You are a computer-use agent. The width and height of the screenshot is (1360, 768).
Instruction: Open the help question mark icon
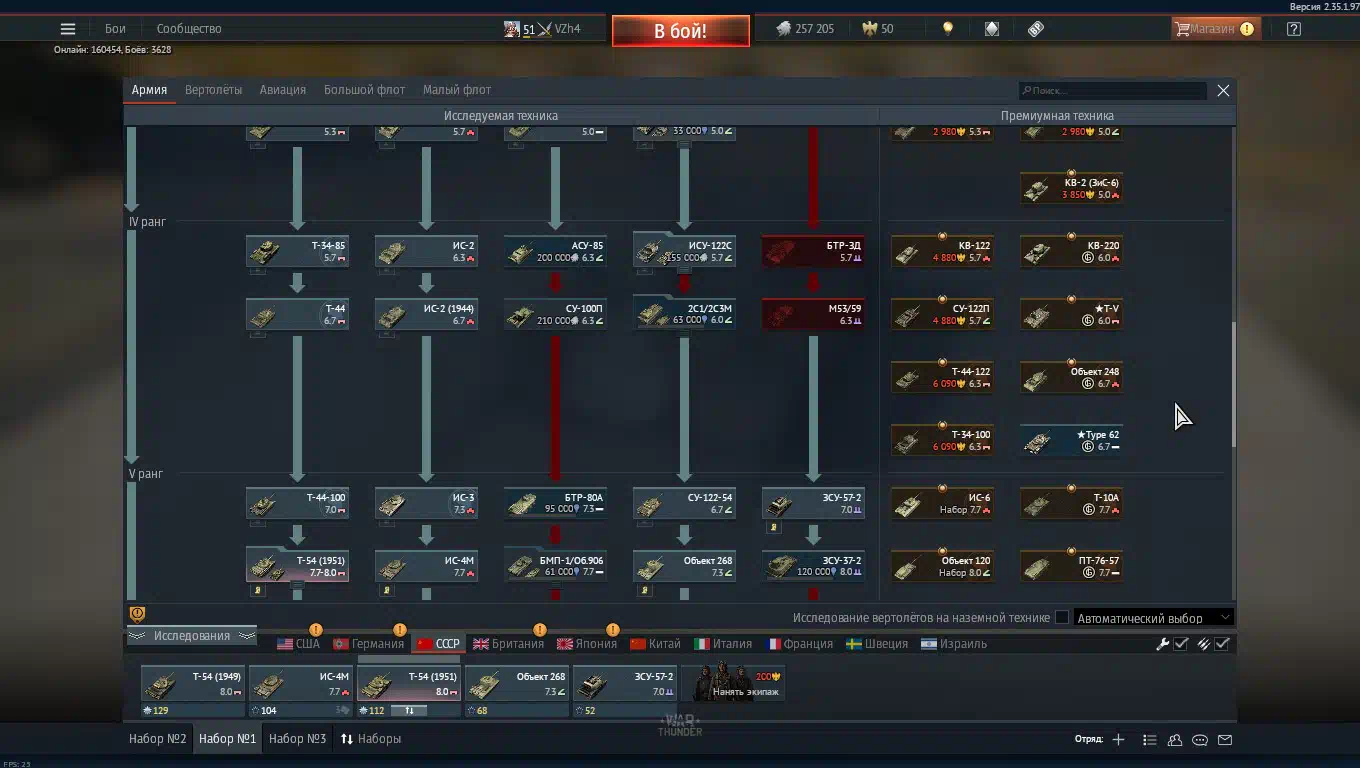(x=1293, y=29)
